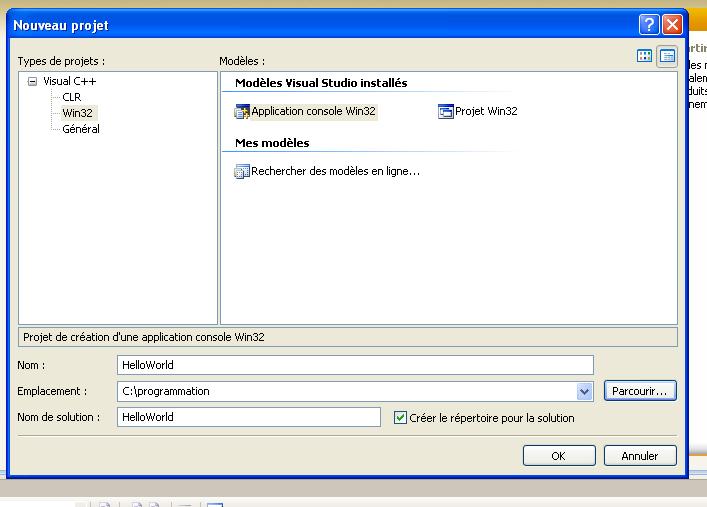Close the Nouveau projet dialog

coord(673,25)
